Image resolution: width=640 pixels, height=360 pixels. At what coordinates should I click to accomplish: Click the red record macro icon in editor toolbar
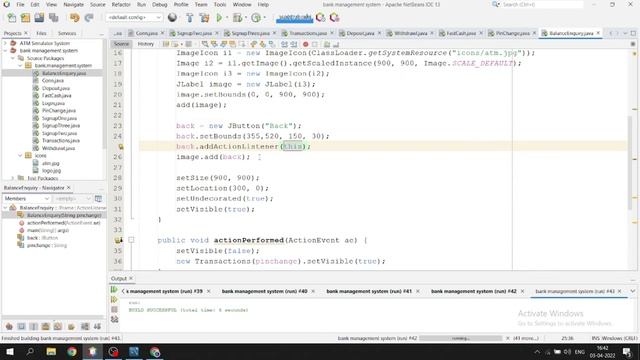305,44
